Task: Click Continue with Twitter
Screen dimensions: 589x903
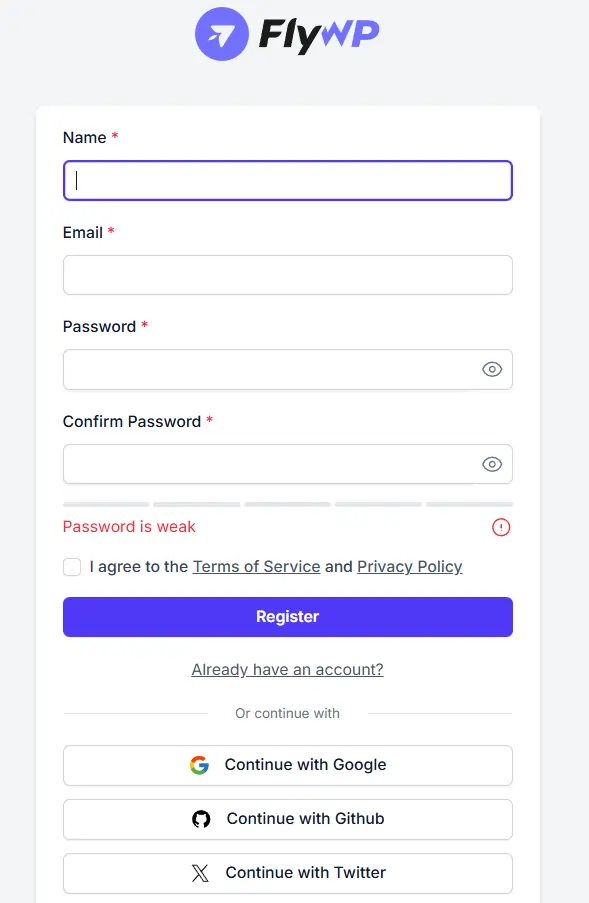Action: [x=287, y=872]
